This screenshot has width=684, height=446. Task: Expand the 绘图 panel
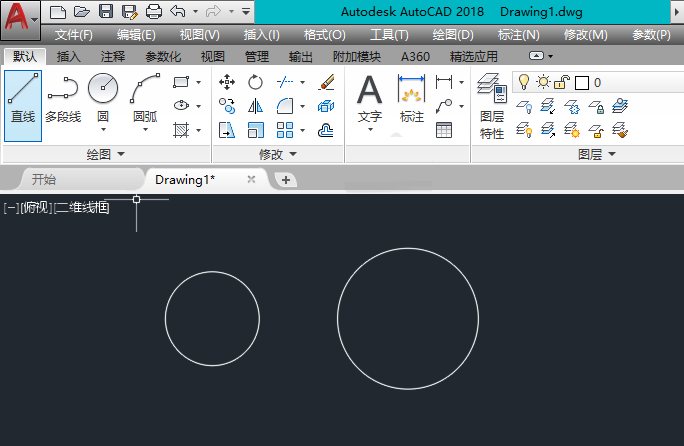point(106,154)
